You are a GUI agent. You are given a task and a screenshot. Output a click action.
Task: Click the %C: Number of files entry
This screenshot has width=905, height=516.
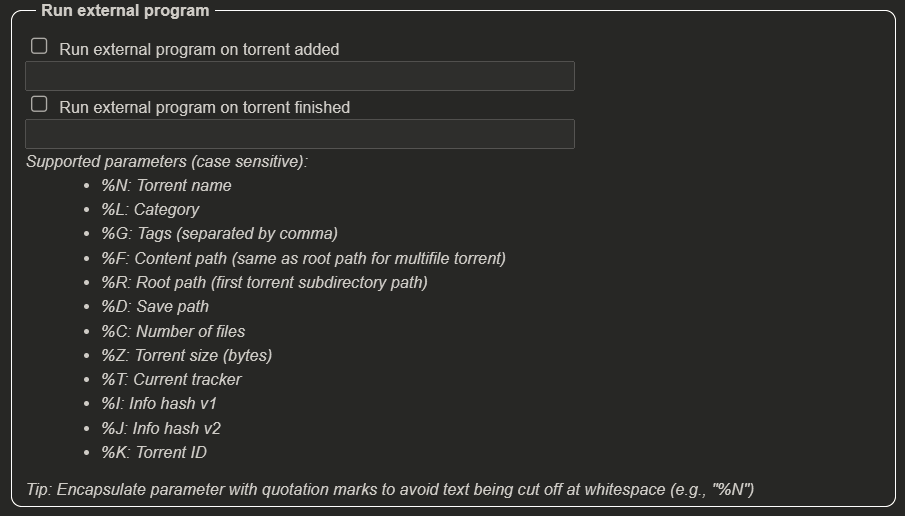coord(173,331)
